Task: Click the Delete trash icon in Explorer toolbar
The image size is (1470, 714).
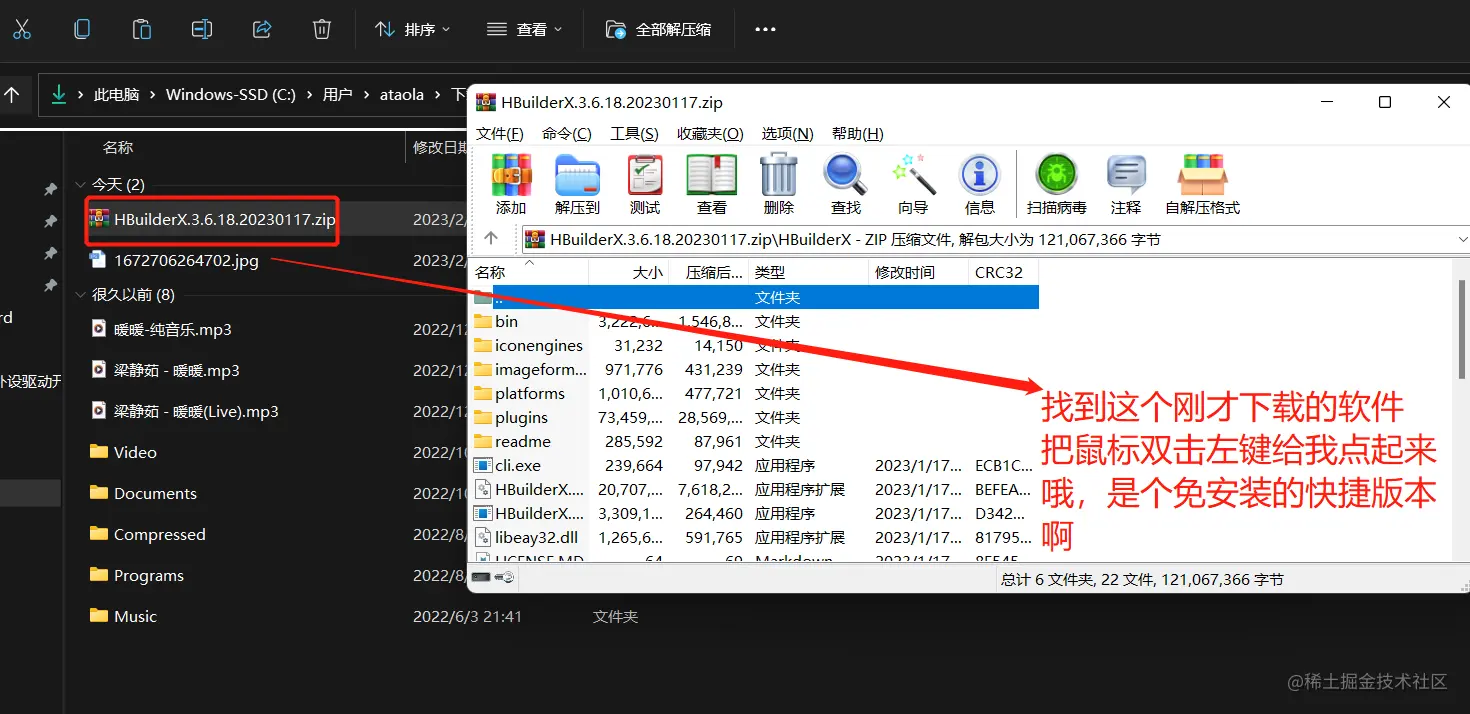Action: (322, 29)
